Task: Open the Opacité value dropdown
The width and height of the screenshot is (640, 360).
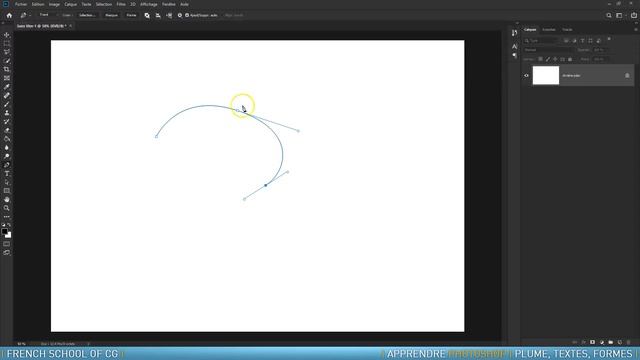Action: pyautogui.click(x=601, y=50)
